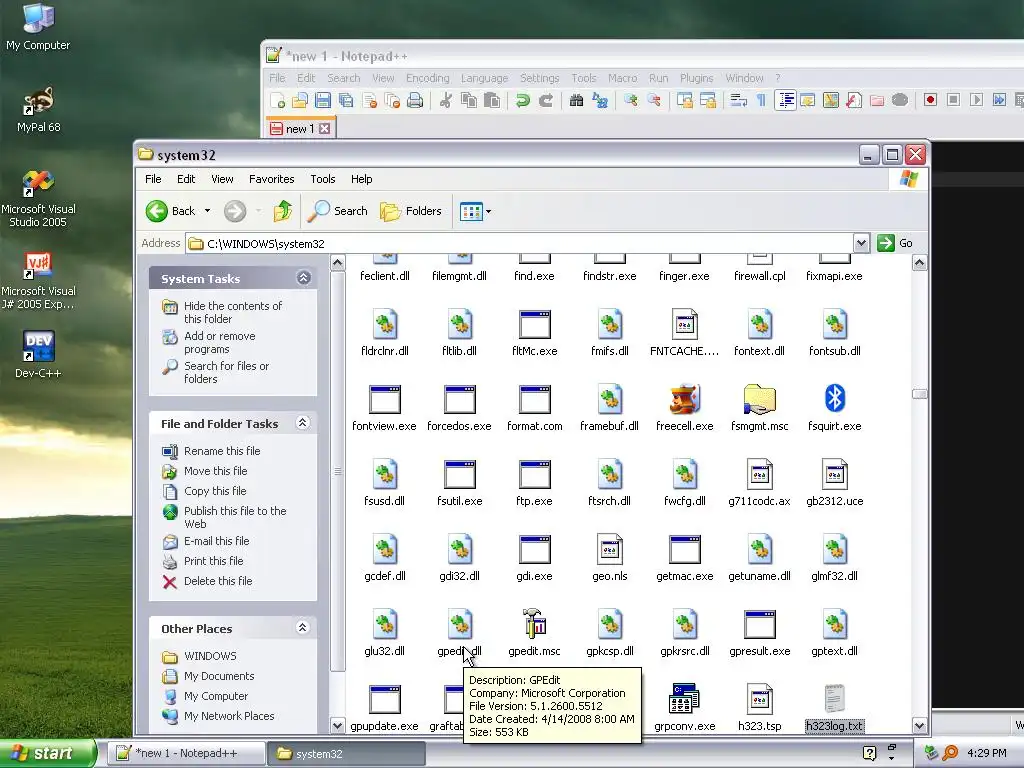Close the 'new 1' tab in Notepad++
Image resolution: width=1024 pixels, height=768 pixels.
pos(325,129)
